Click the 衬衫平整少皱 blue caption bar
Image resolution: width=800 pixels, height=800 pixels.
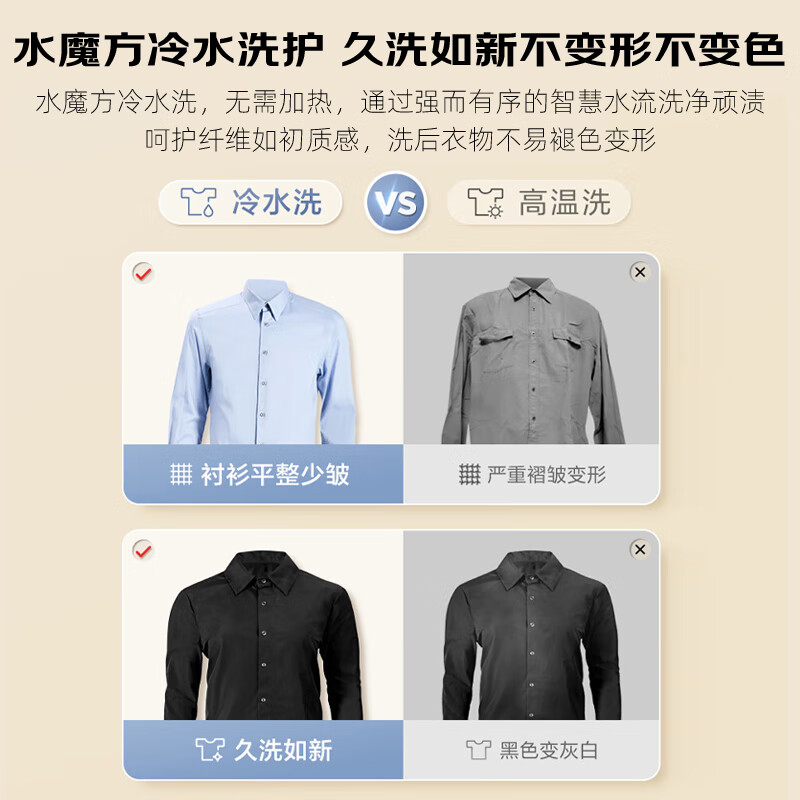[263, 474]
